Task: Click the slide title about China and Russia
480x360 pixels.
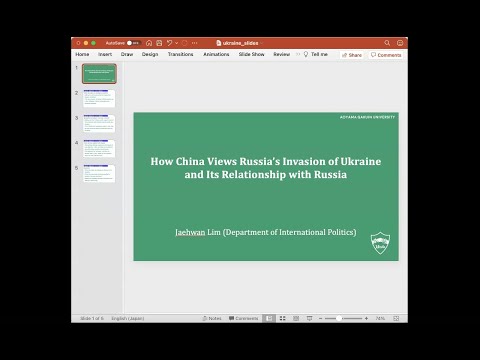Action: 266,168
